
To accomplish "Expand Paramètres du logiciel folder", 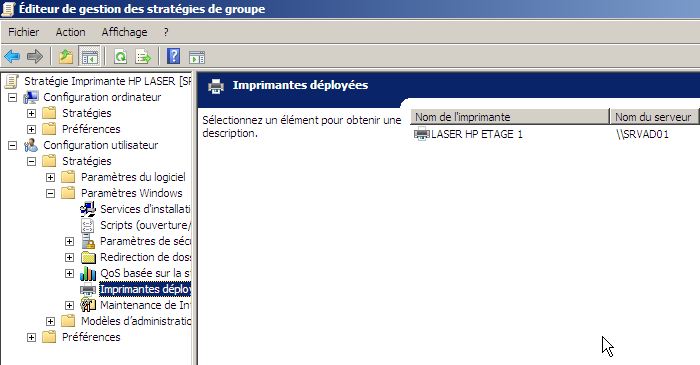I will [50, 178].
